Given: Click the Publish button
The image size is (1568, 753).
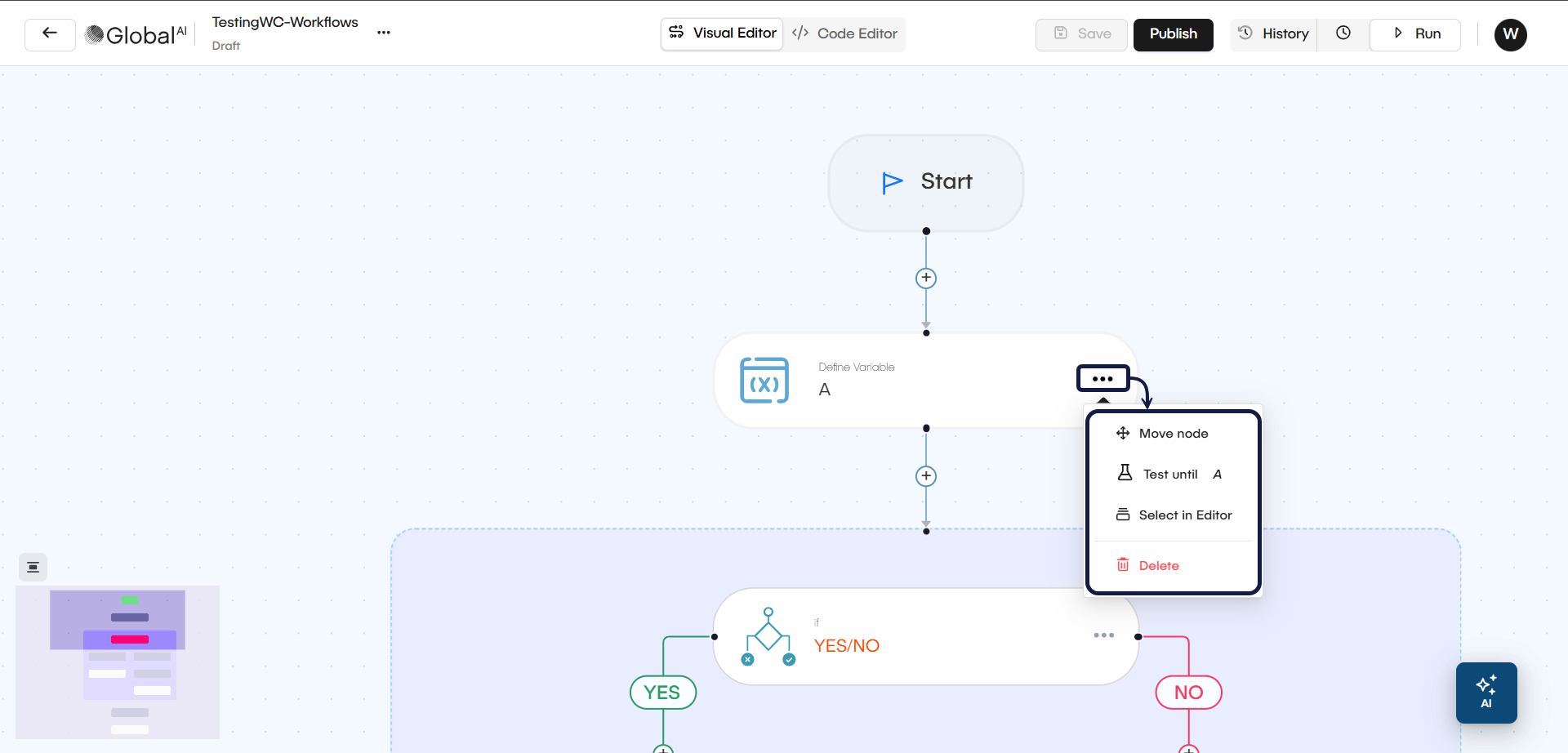Looking at the screenshot, I should 1173,34.
